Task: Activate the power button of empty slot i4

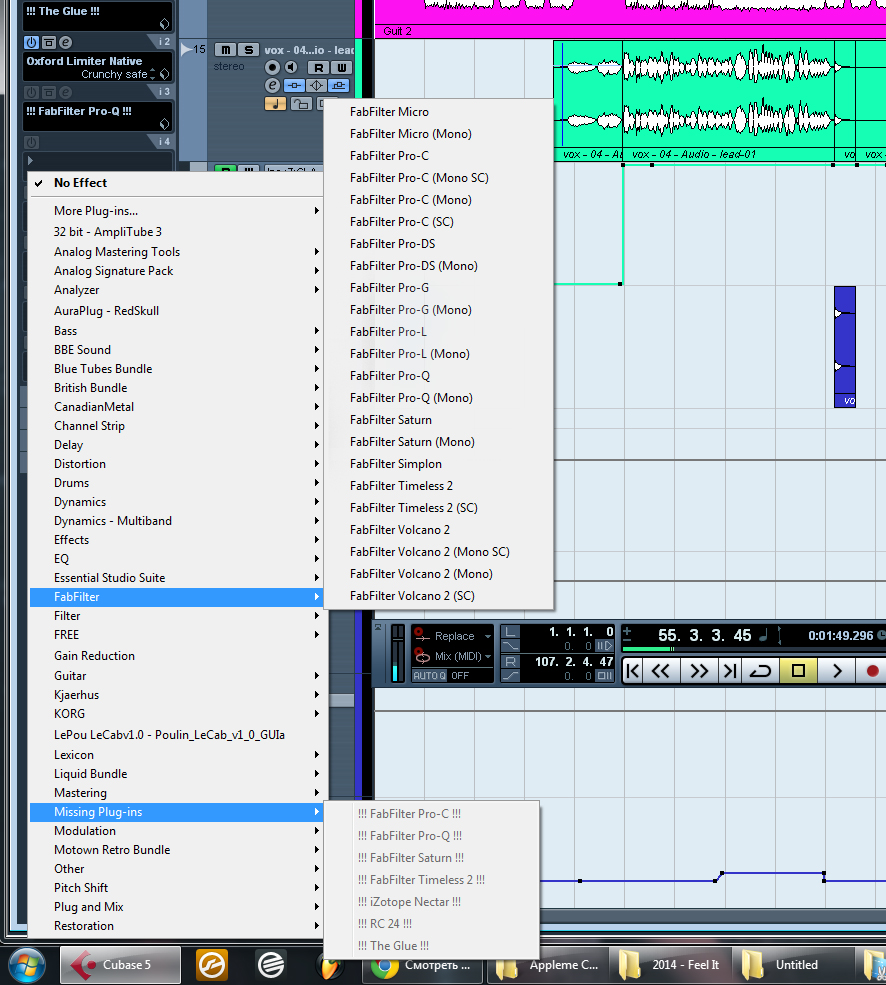Action: tap(31, 143)
